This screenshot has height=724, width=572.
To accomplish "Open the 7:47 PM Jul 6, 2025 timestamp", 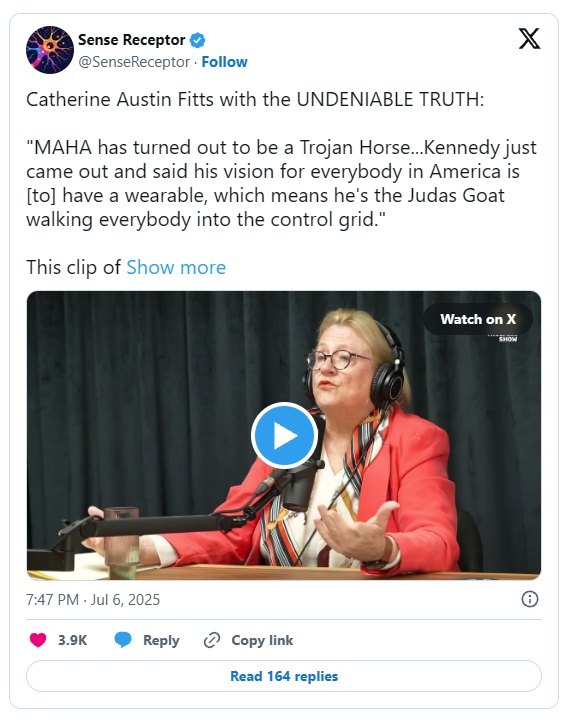I will click(x=93, y=600).
